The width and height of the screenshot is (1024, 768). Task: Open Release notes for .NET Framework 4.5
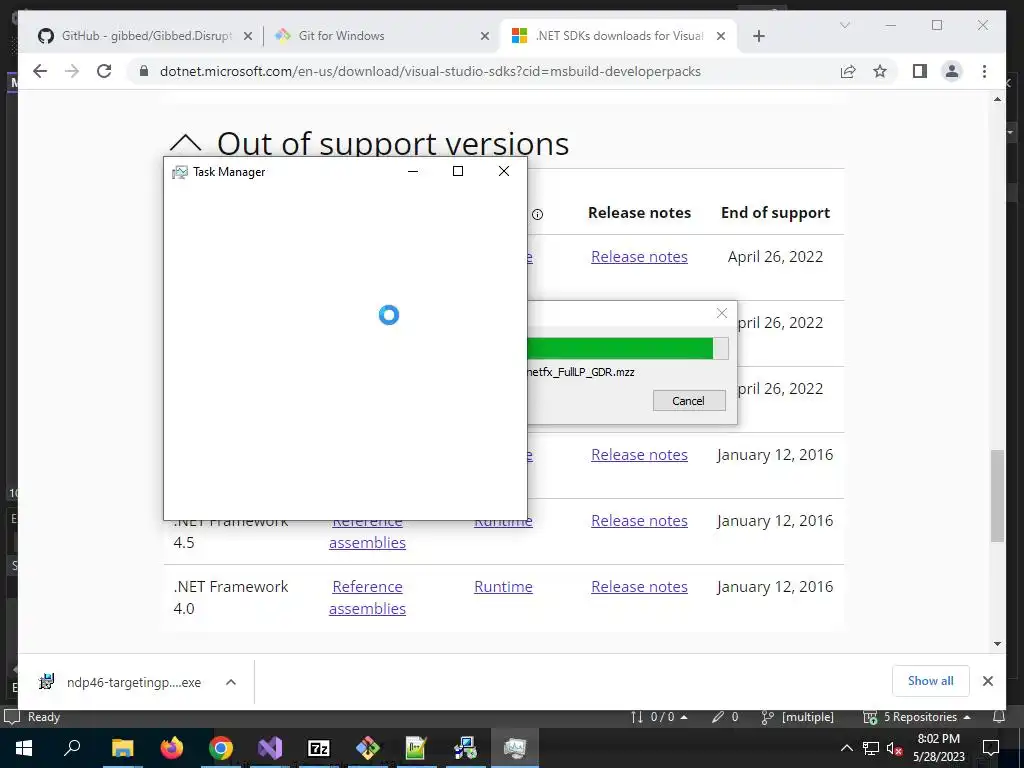click(x=639, y=520)
